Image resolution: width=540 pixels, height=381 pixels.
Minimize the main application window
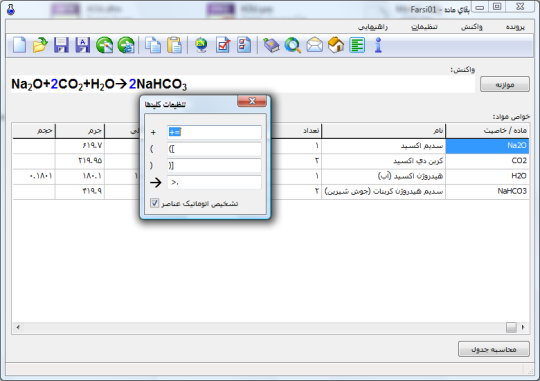click(480, 7)
